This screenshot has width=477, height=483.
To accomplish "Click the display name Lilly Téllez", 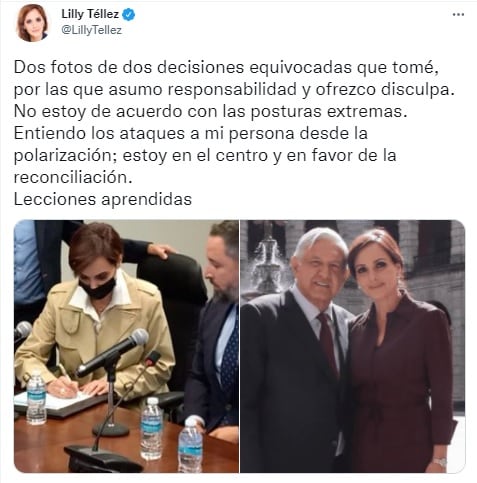I will pos(90,14).
